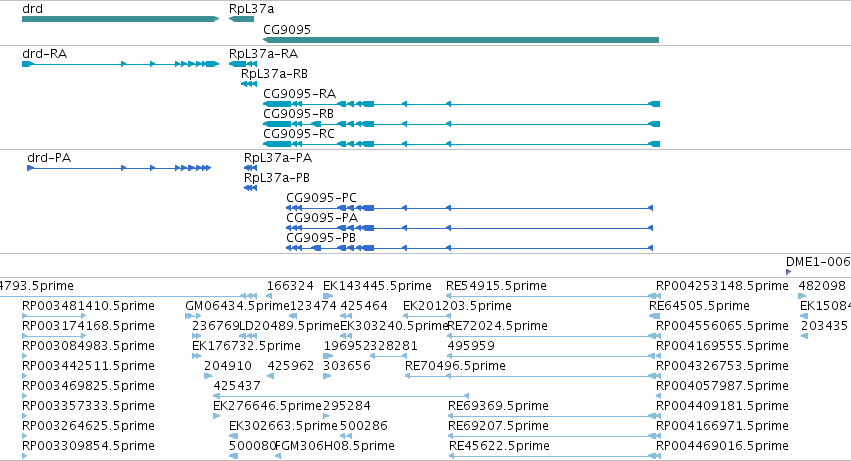Click the GM06434.5prime EST label
Viewport: 851px width, 461px height.
(x=237, y=306)
